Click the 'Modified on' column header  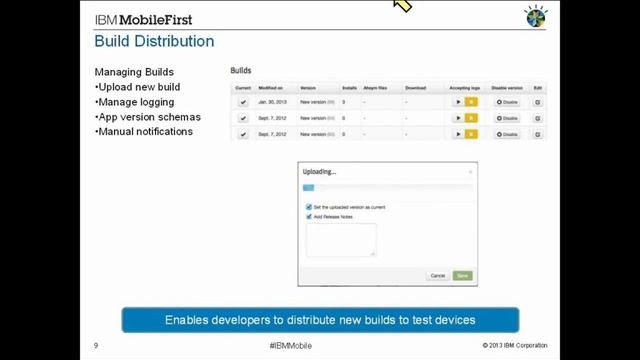(x=270, y=88)
